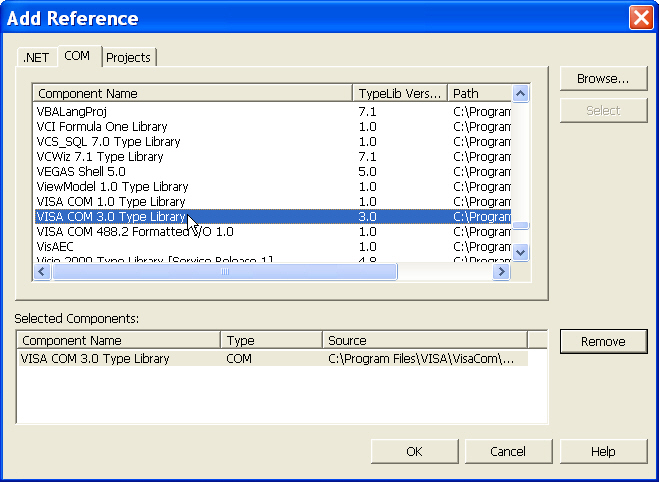Select VISA COM 3.0 row in Selected Components
Screen dimensions: 659x482
point(273,358)
